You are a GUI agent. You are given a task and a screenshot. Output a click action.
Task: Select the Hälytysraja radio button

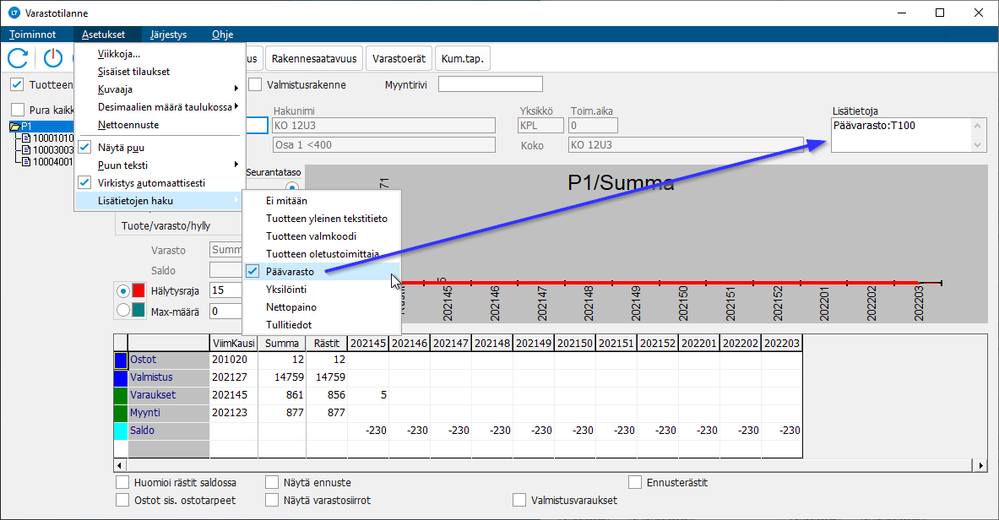point(123,291)
